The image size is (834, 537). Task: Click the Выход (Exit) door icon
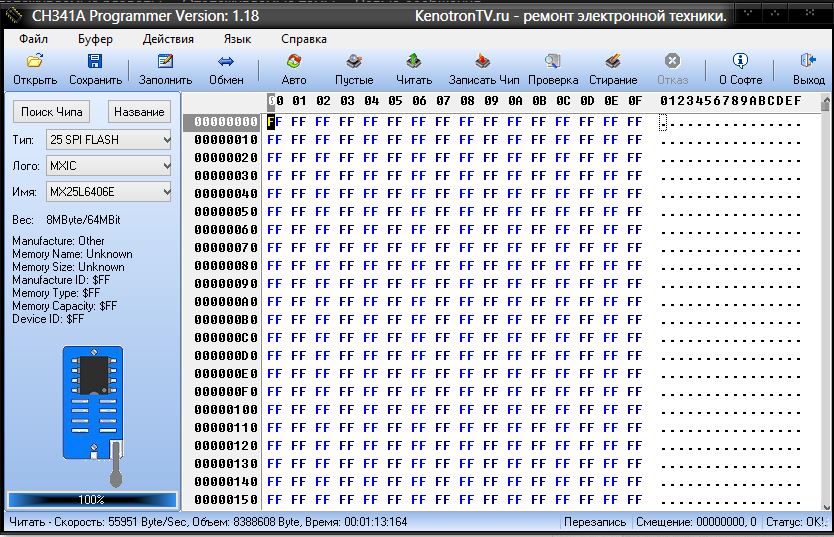click(808, 62)
